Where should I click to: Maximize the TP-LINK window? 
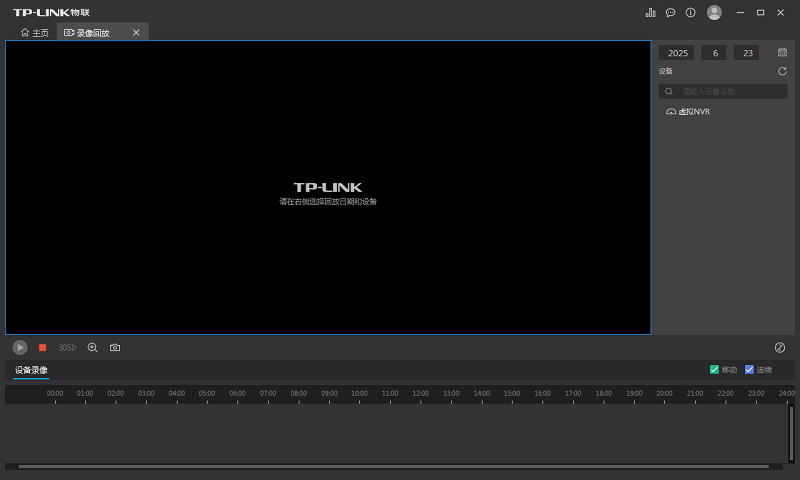point(760,13)
